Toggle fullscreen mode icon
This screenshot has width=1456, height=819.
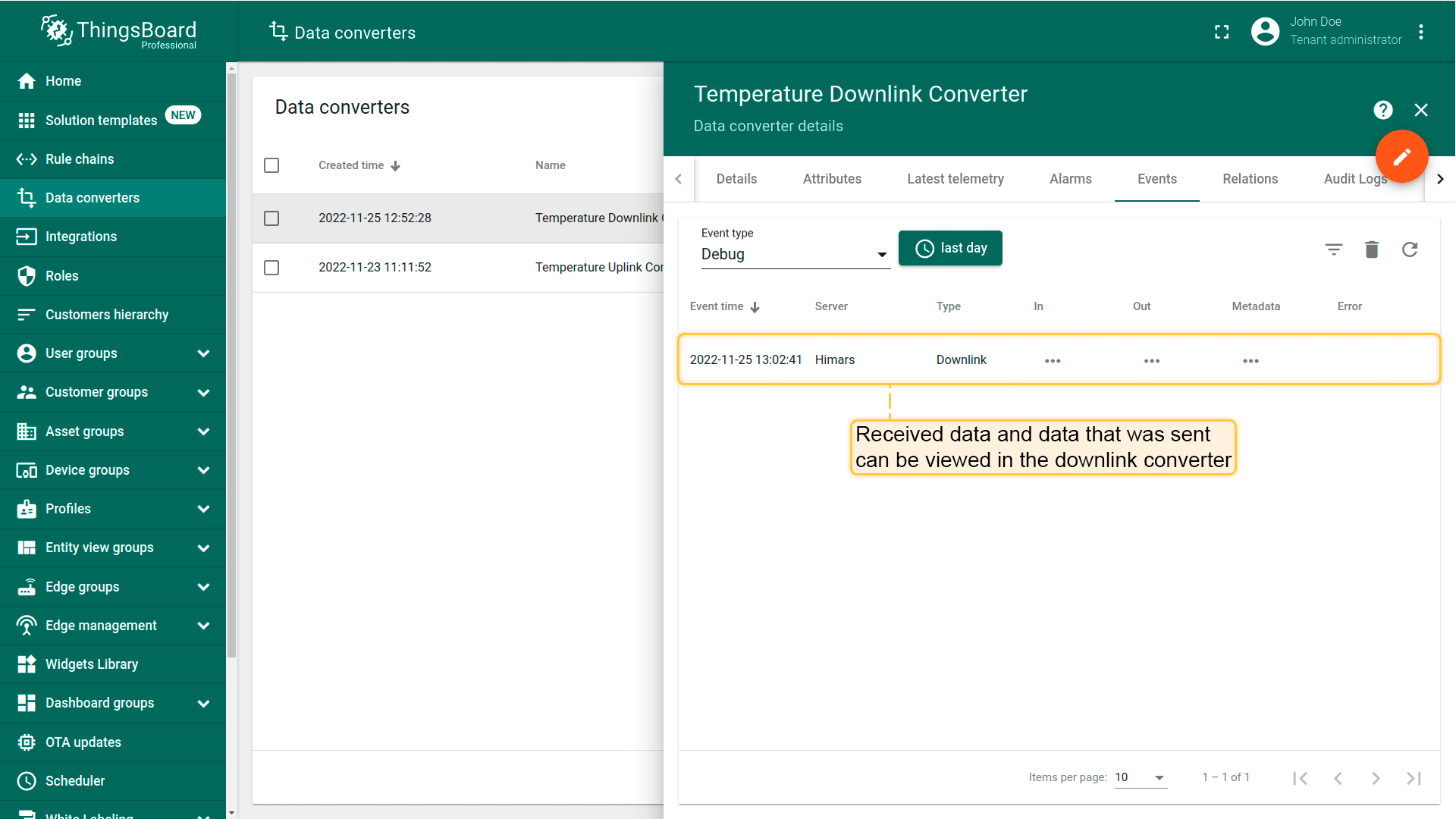1222,32
